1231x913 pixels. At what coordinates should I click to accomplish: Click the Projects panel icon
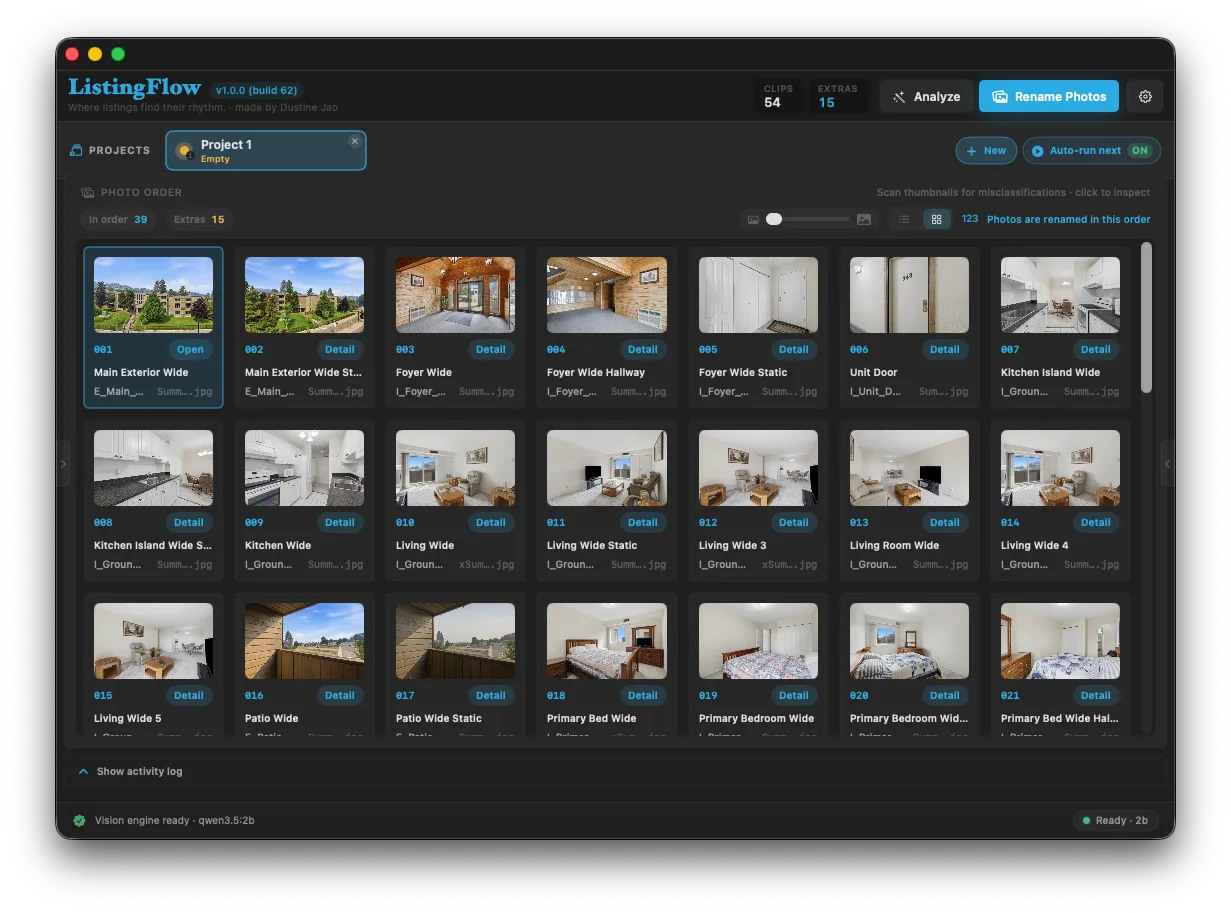(x=76, y=150)
